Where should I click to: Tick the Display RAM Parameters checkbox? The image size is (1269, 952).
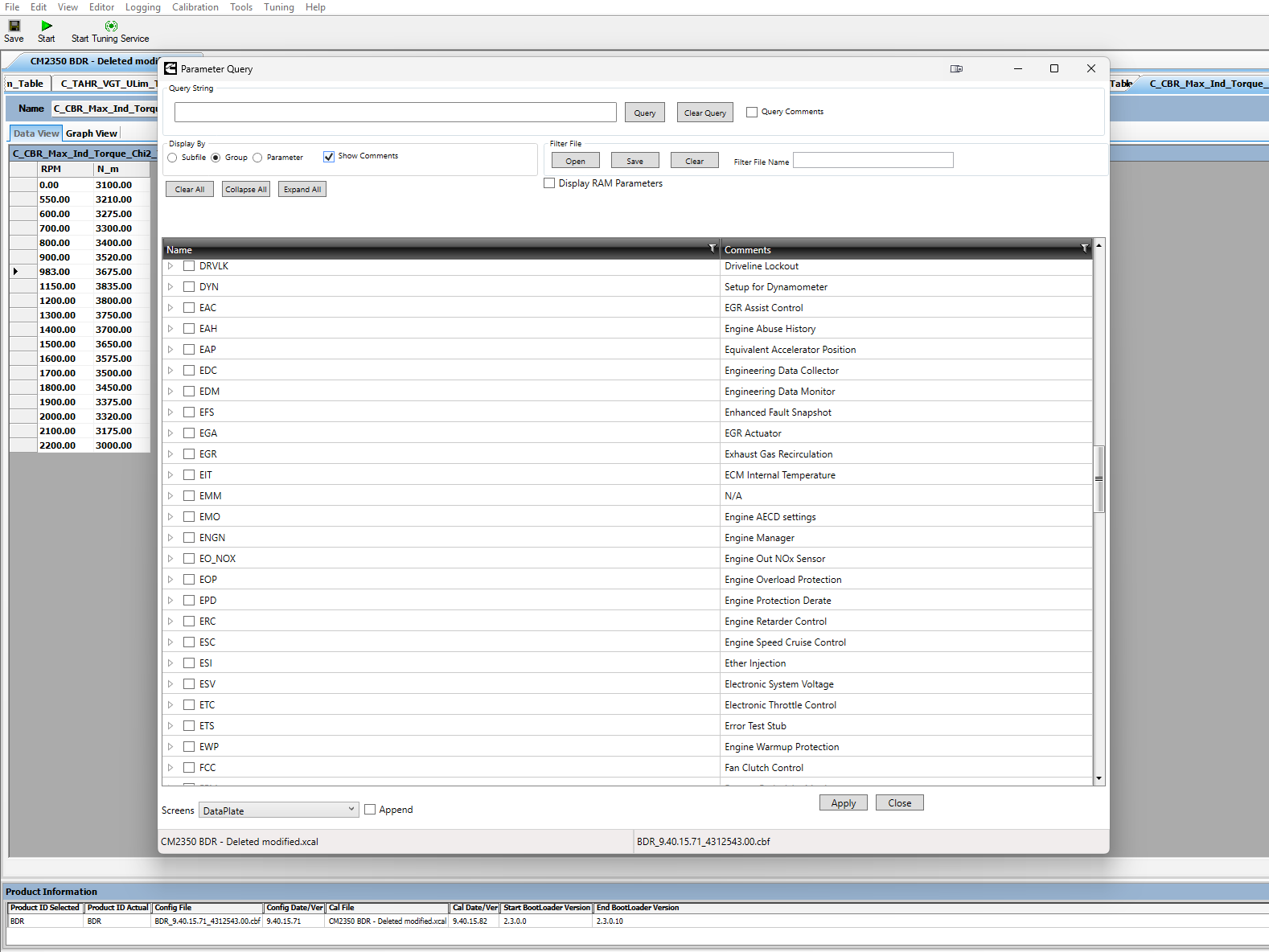(x=549, y=183)
